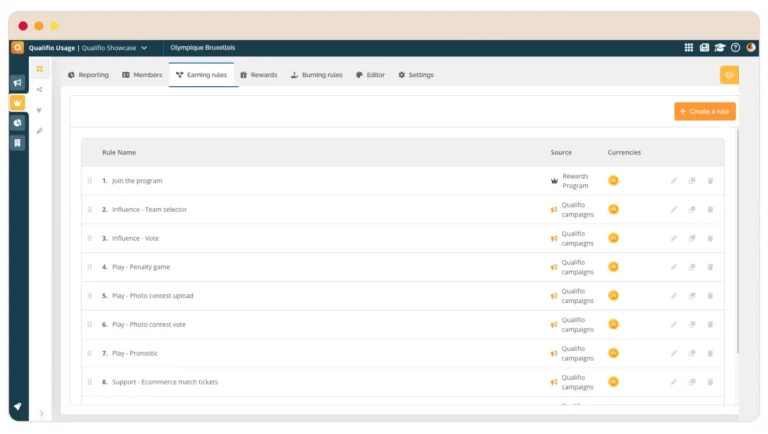Open the graduation cap academy icon
Screen dimensions: 768x434
coord(720,48)
